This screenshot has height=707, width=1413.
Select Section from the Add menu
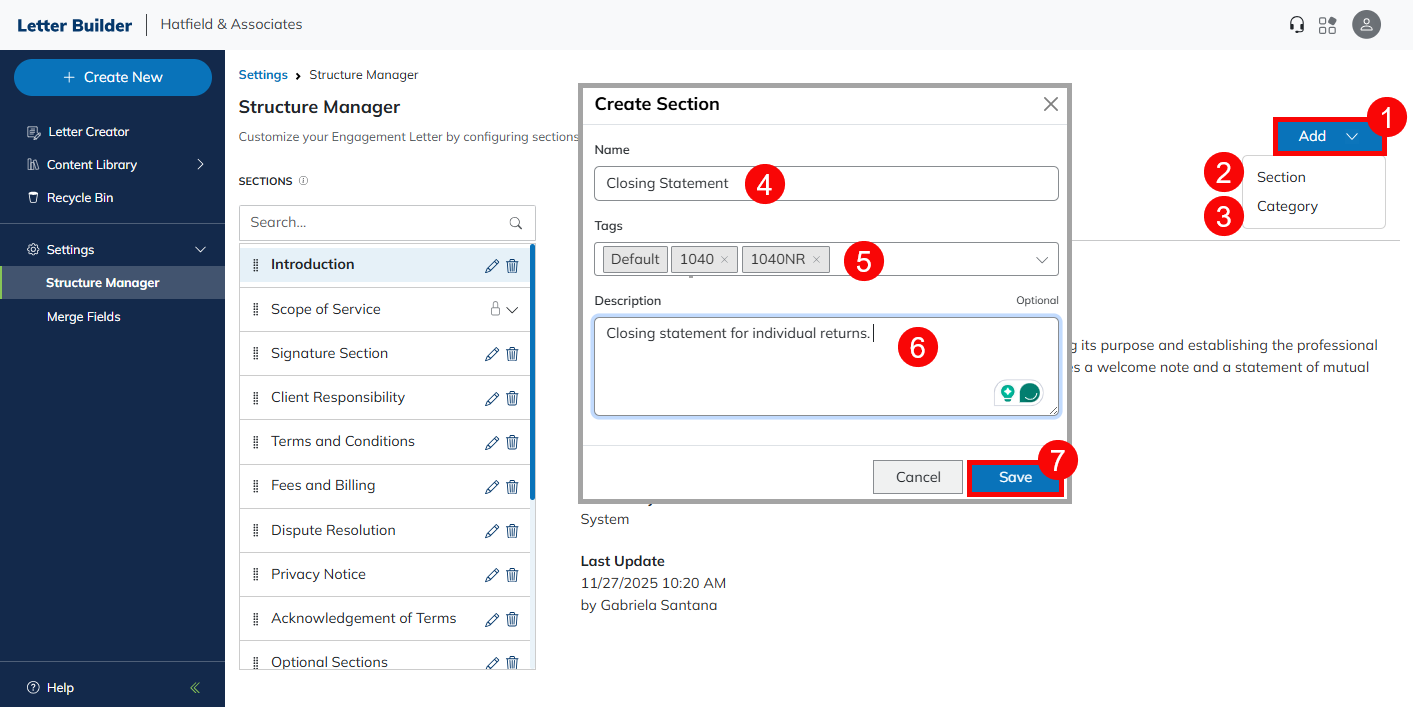tap(1281, 178)
